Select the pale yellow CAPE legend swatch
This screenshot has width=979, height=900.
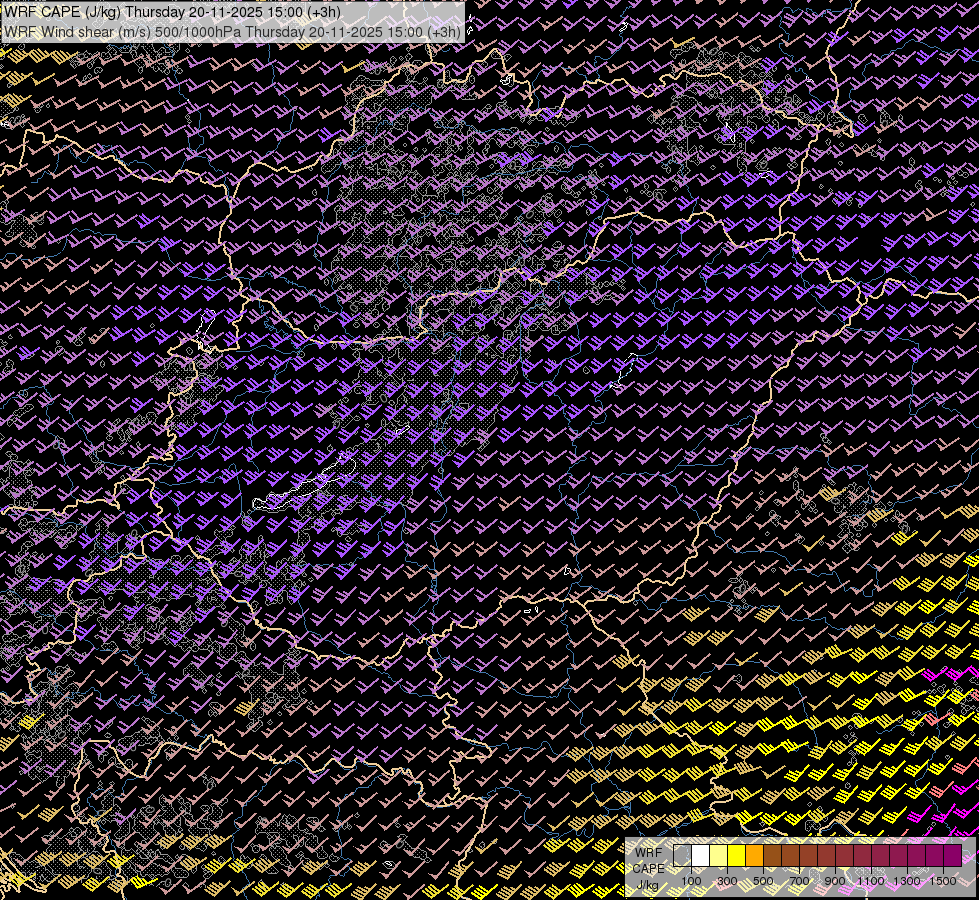tap(719, 855)
